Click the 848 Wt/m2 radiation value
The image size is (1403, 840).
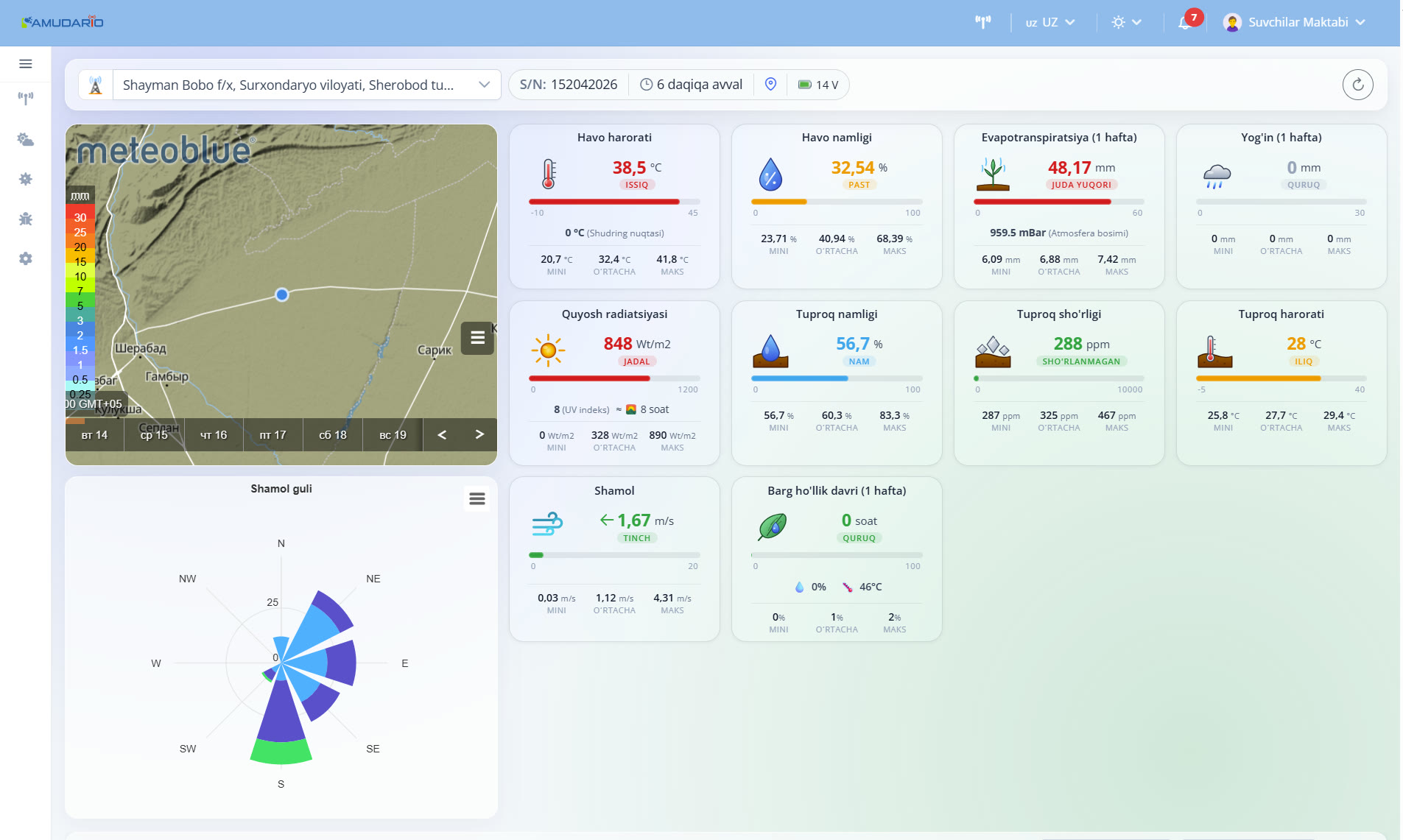coord(637,344)
